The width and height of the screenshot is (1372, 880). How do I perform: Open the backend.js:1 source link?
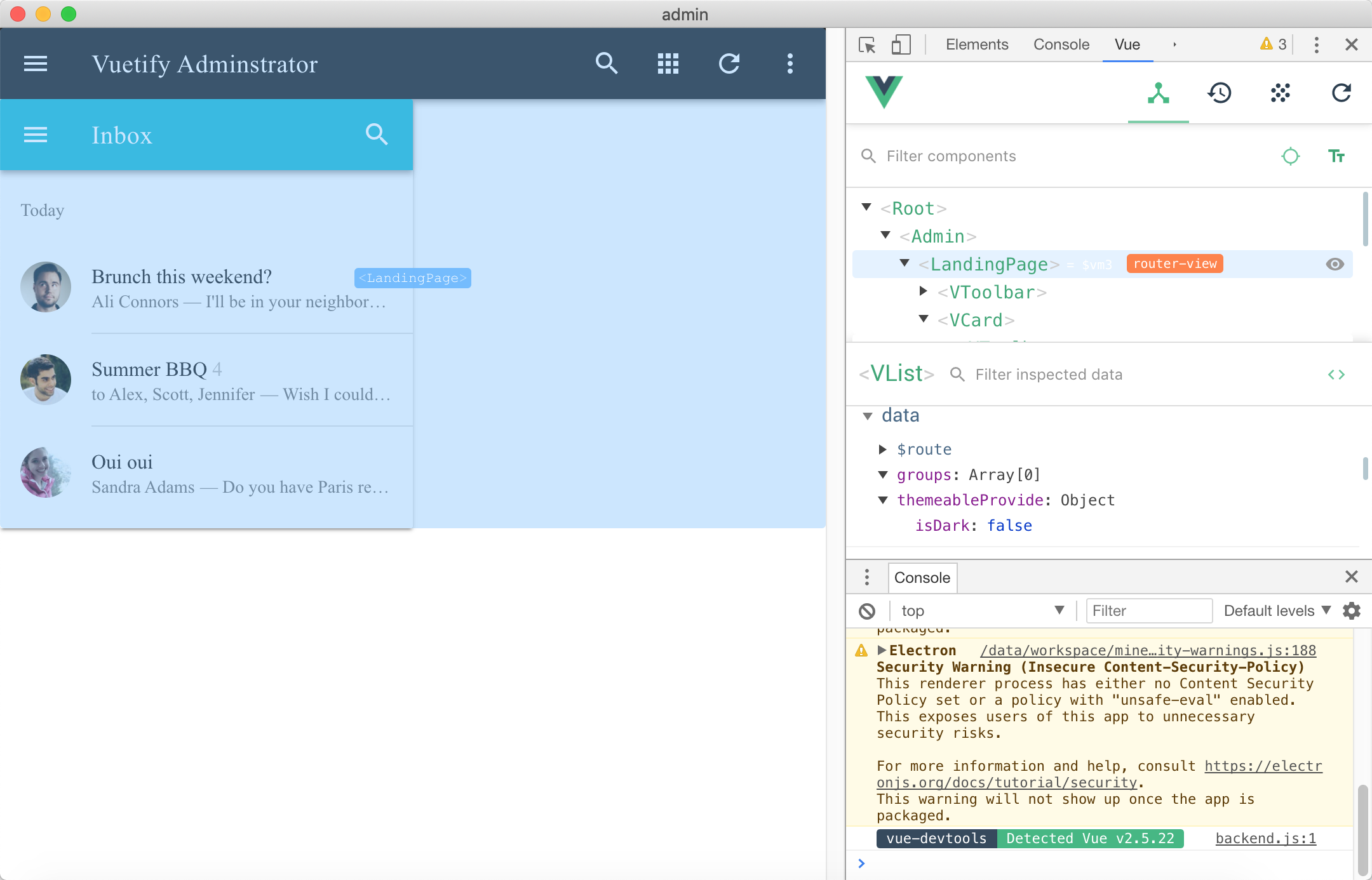coord(1265,838)
